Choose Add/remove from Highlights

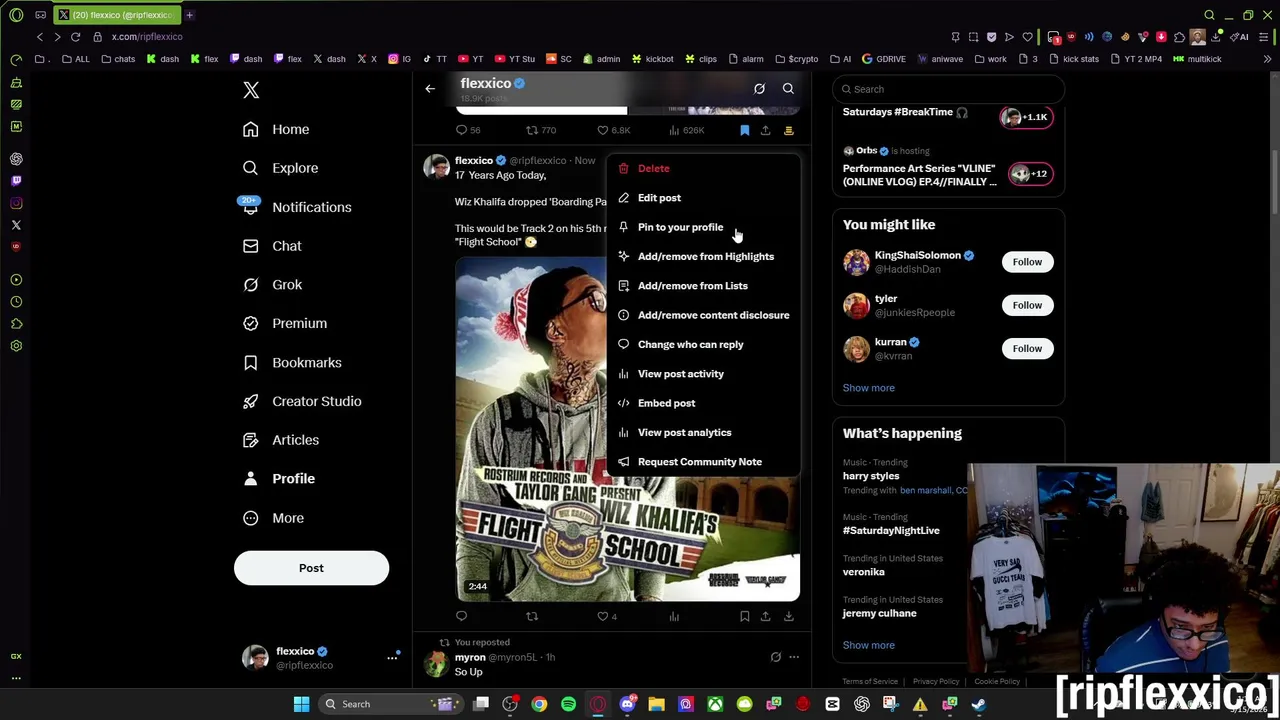(x=703, y=256)
